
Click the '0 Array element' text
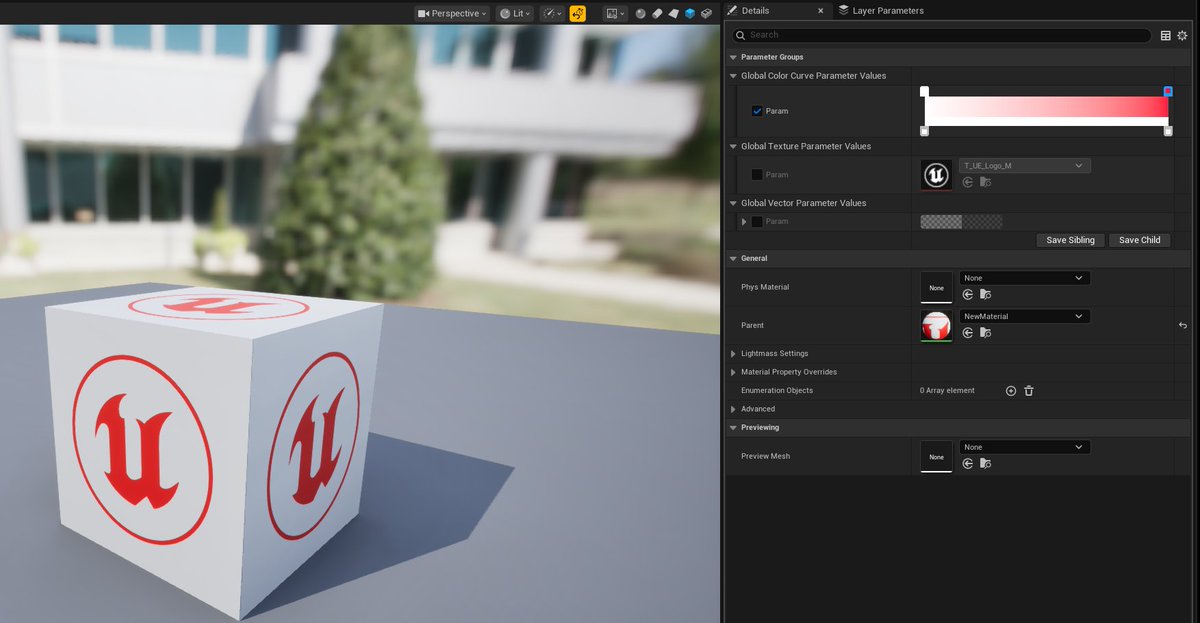coord(947,391)
